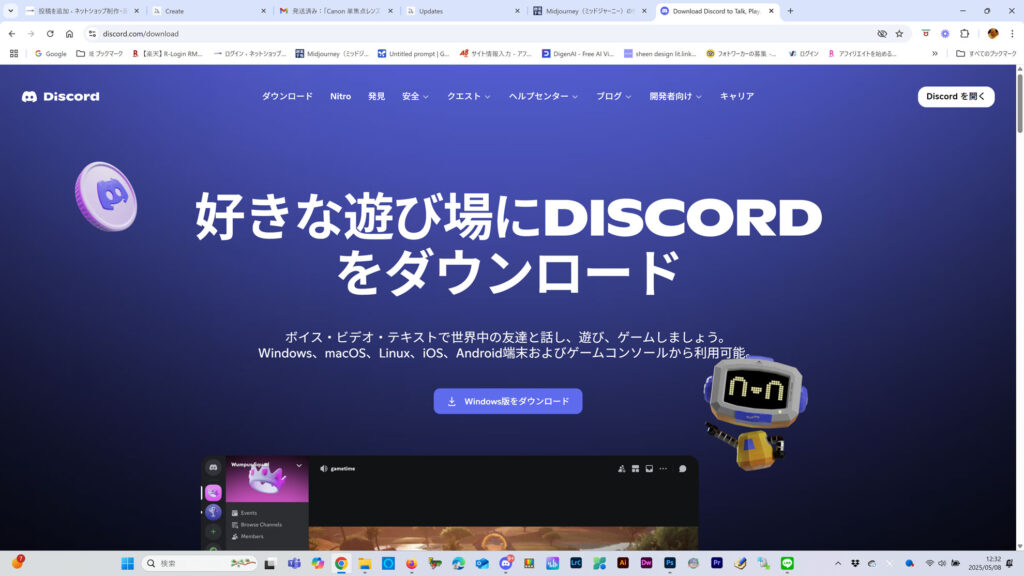Expand the クエスト dropdown menu
Viewport: 1024px width, 576px height.
click(x=468, y=97)
